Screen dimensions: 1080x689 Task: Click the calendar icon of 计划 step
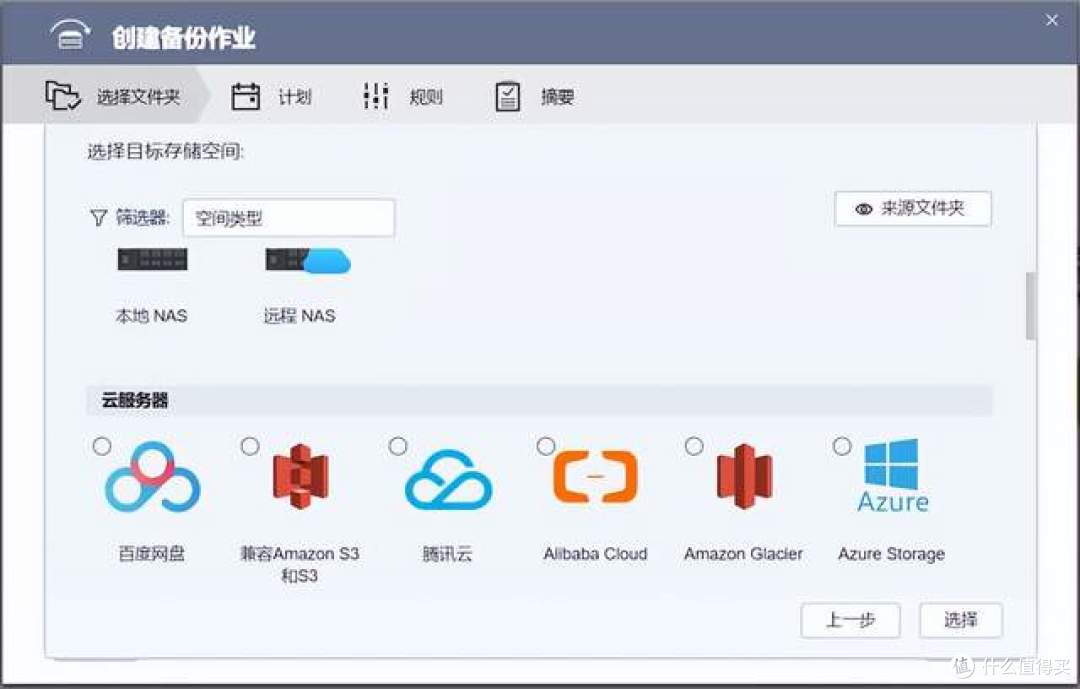[245, 96]
